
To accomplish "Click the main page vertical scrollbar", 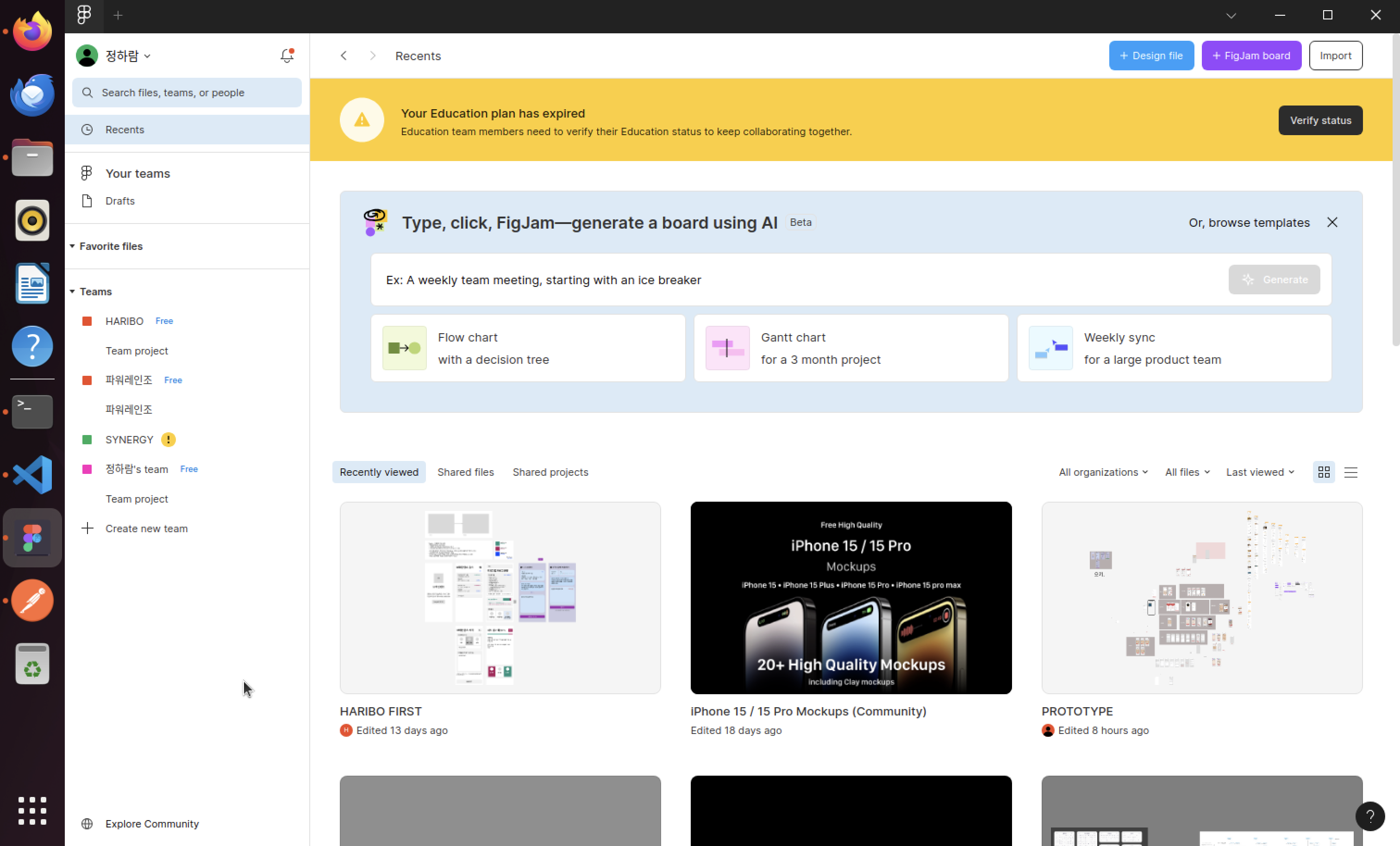I will point(1396,190).
